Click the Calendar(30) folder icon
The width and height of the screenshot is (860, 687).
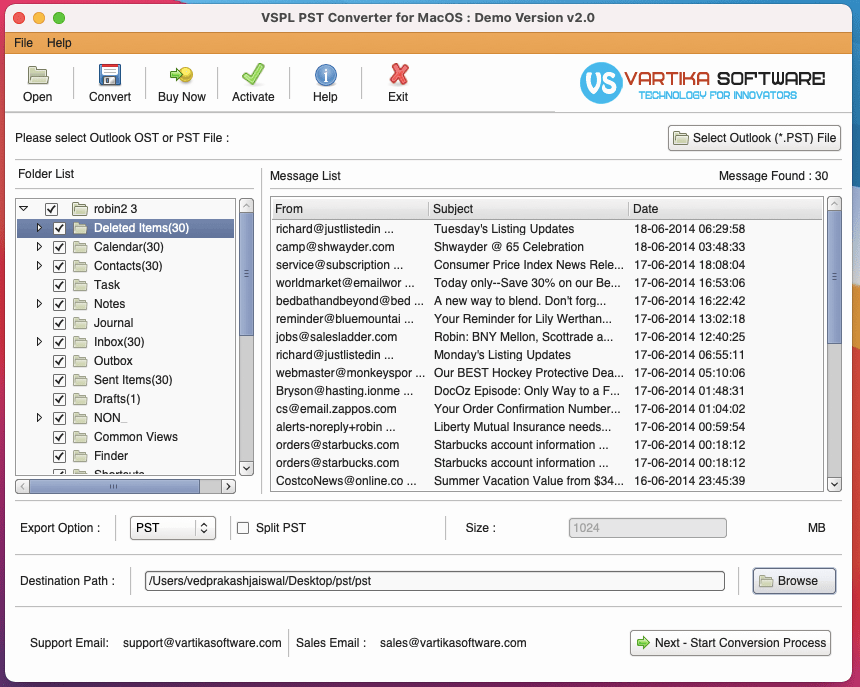click(x=81, y=247)
